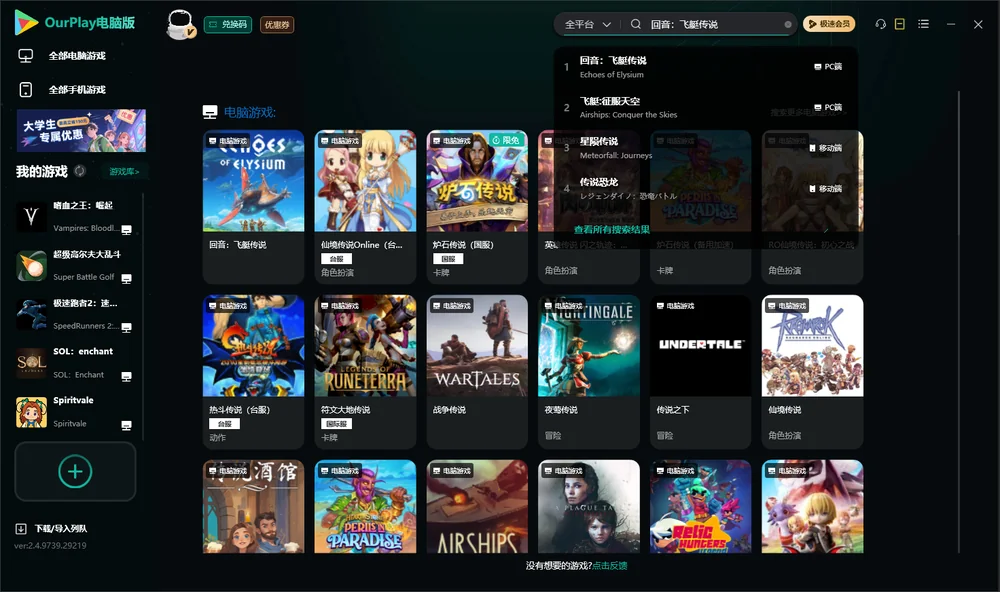Screen dimensions: 1000x592
Task: Open 回音：飞艇传说 game card
Action: pos(254,207)
